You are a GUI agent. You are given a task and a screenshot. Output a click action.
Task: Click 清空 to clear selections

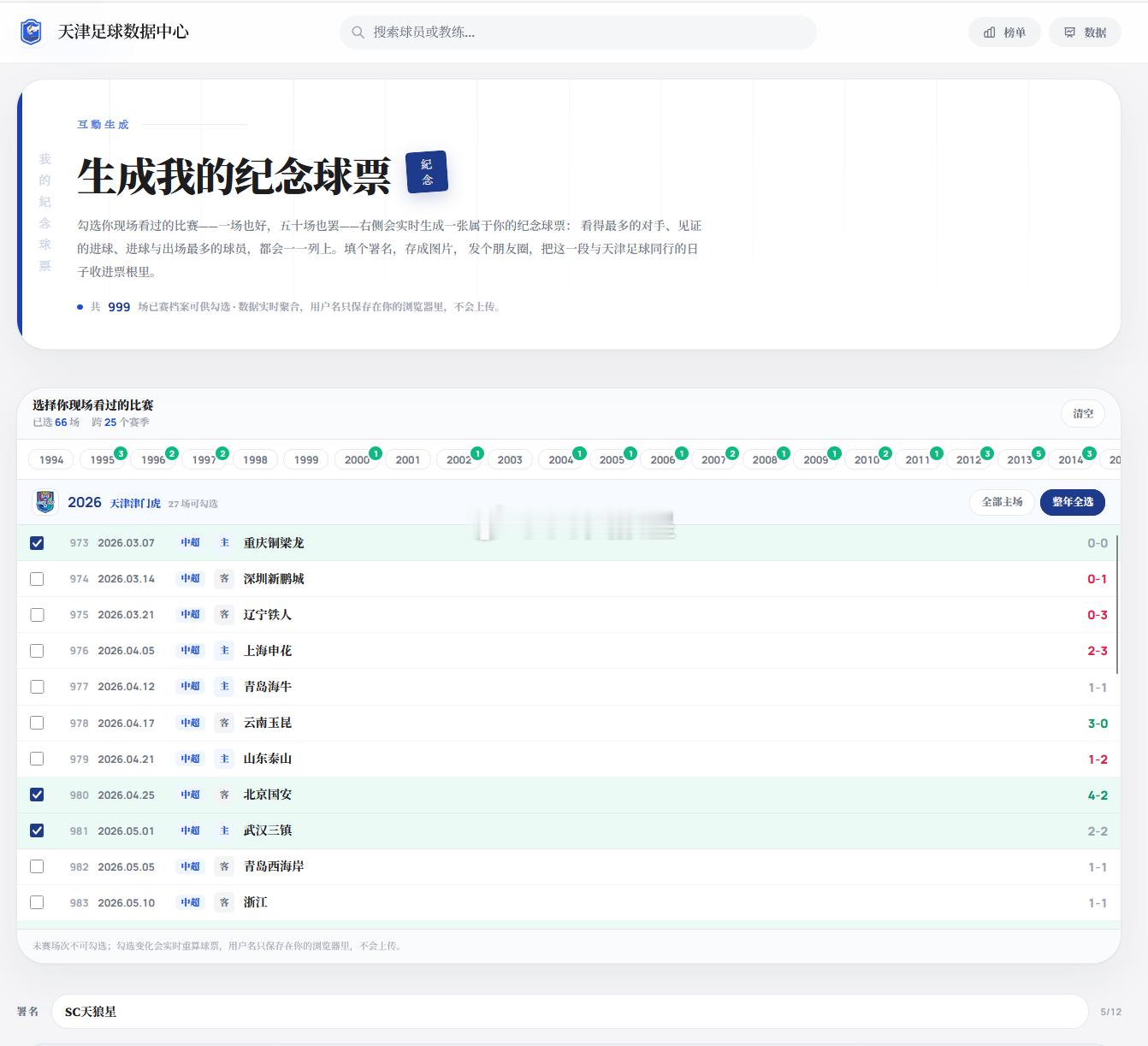point(1083,413)
